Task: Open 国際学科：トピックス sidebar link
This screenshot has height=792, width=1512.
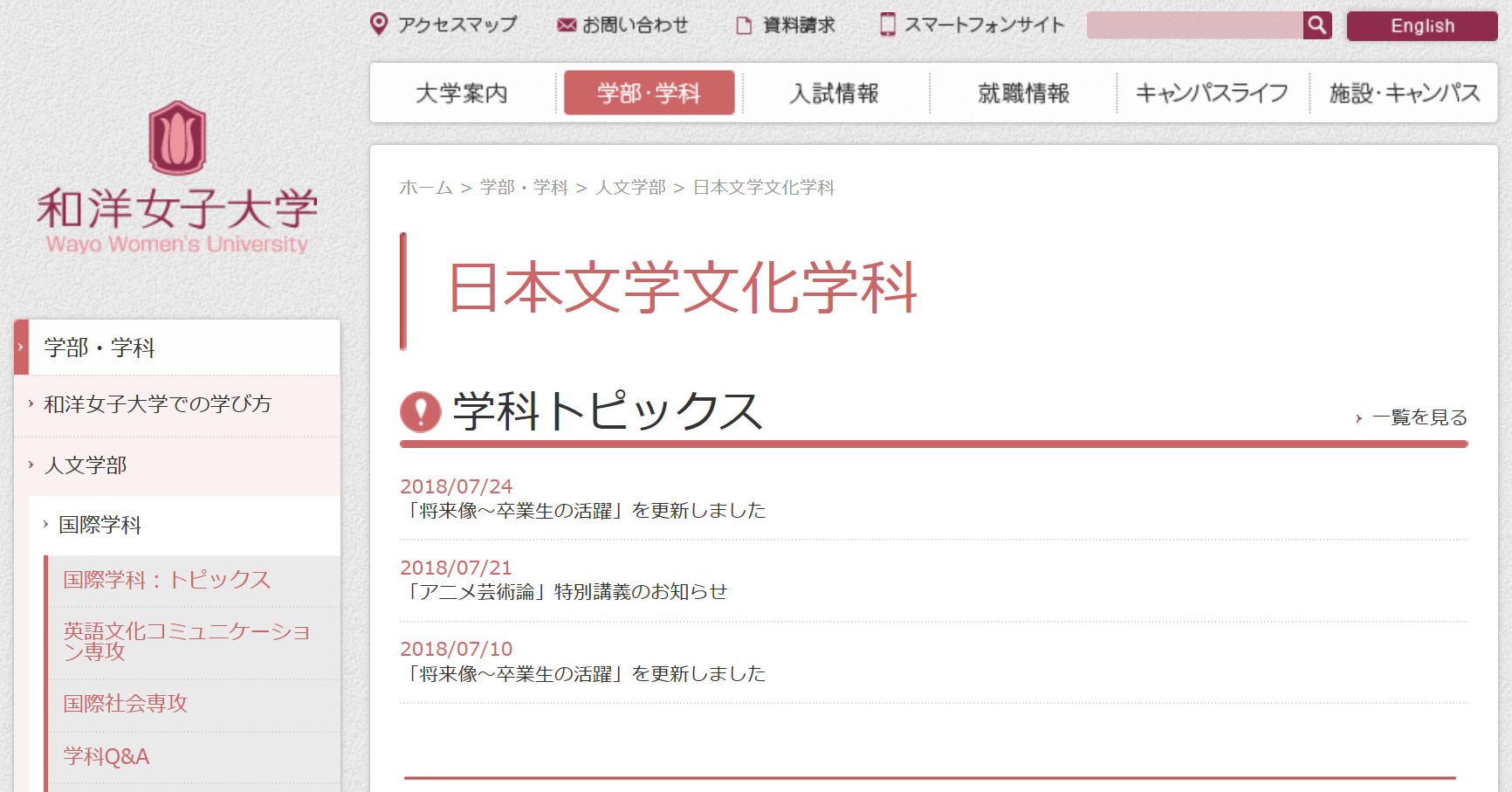Action: tap(168, 580)
